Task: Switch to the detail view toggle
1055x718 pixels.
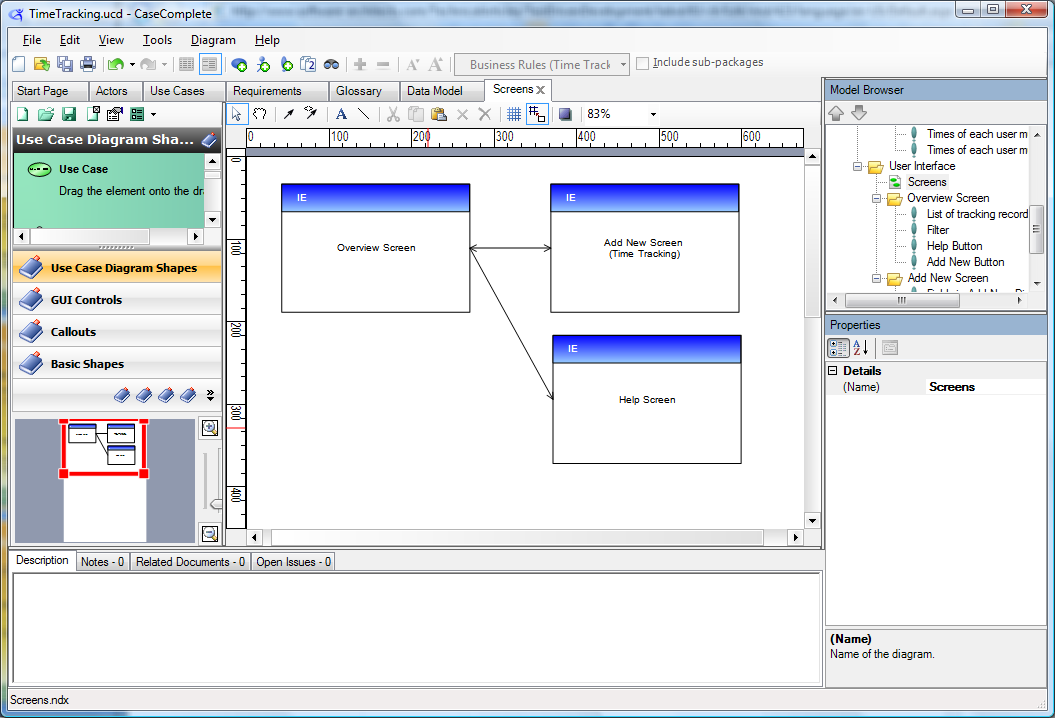Action: [210, 65]
